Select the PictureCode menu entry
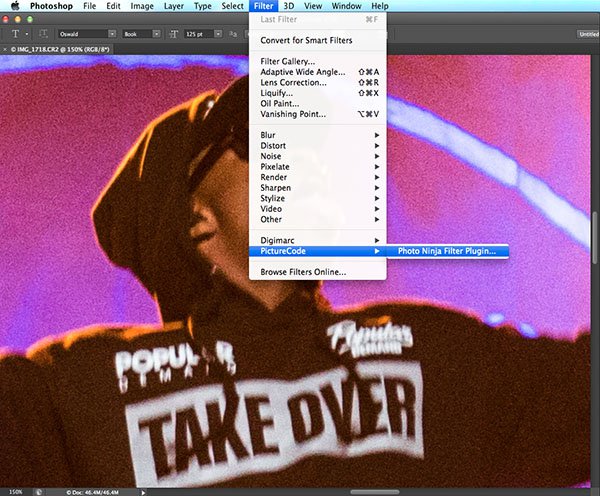This screenshot has width=600, height=496. 318,251
